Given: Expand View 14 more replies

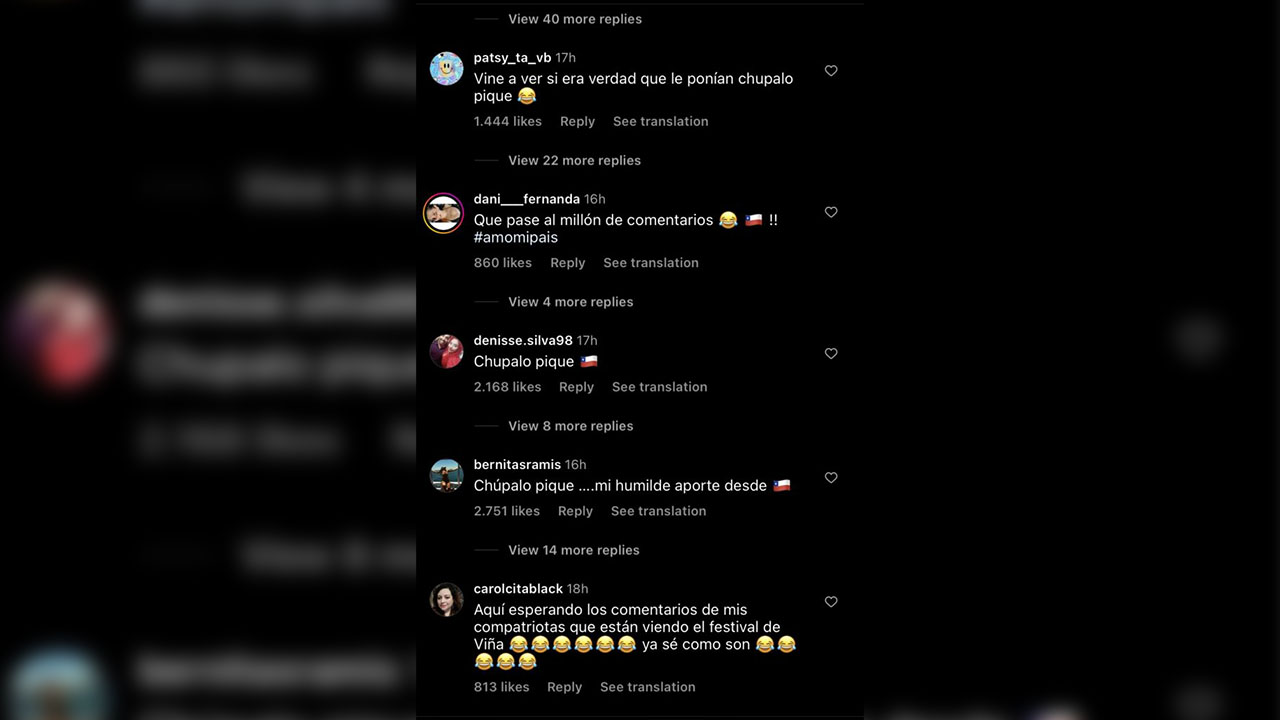Looking at the screenshot, I should [573, 550].
